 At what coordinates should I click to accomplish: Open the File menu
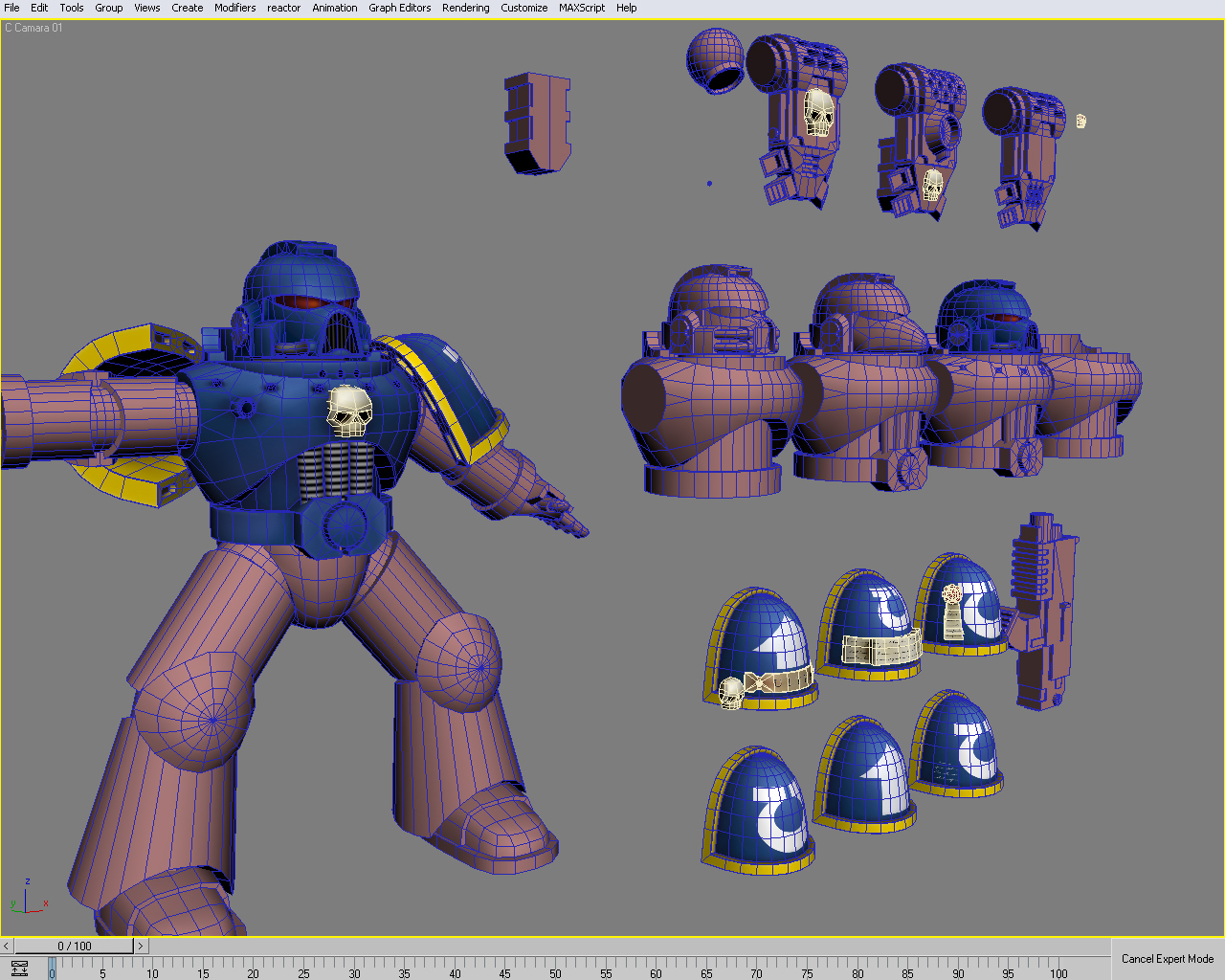coord(11,8)
